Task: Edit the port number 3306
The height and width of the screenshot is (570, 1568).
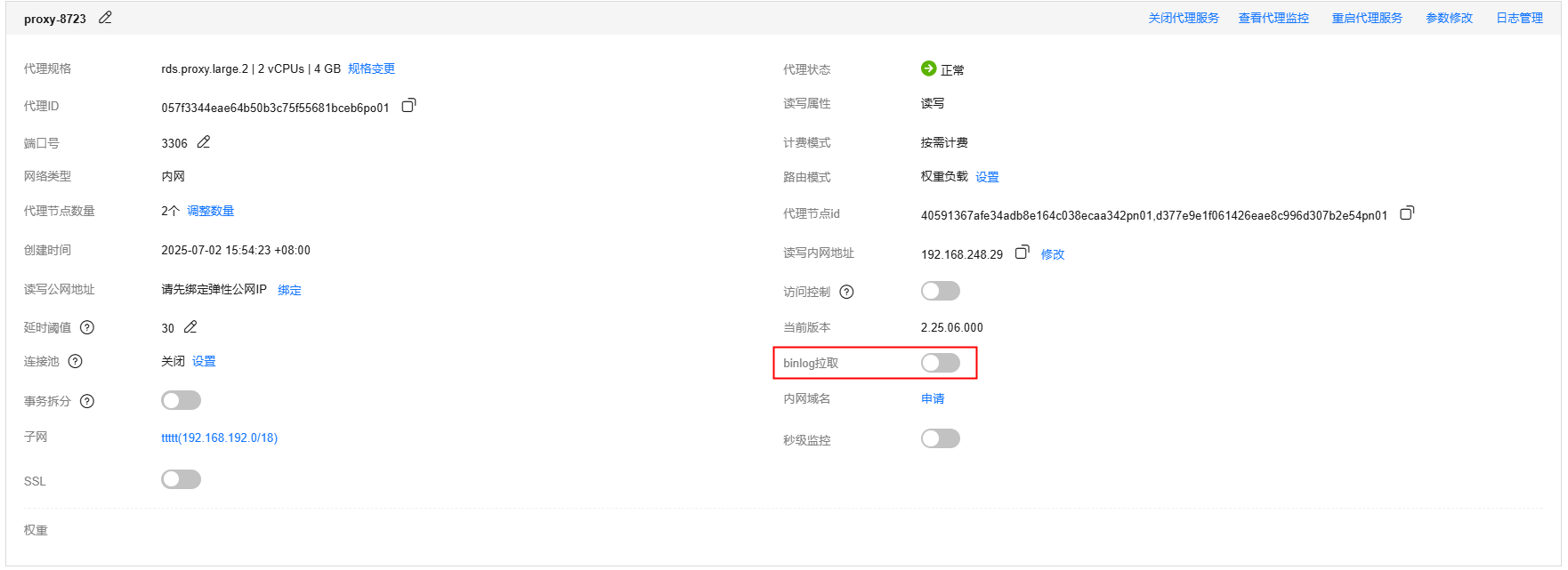Action: [204, 142]
